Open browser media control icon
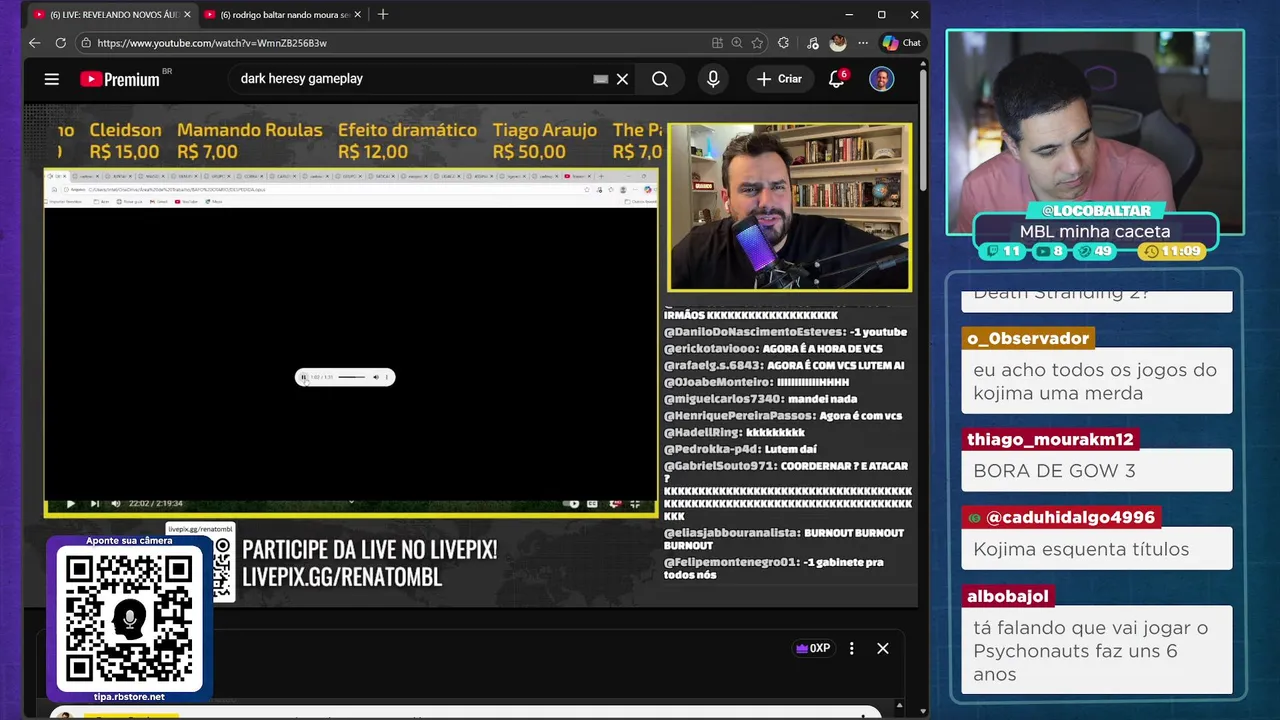This screenshot has width=1280, height=720. (x=812, y=43)
